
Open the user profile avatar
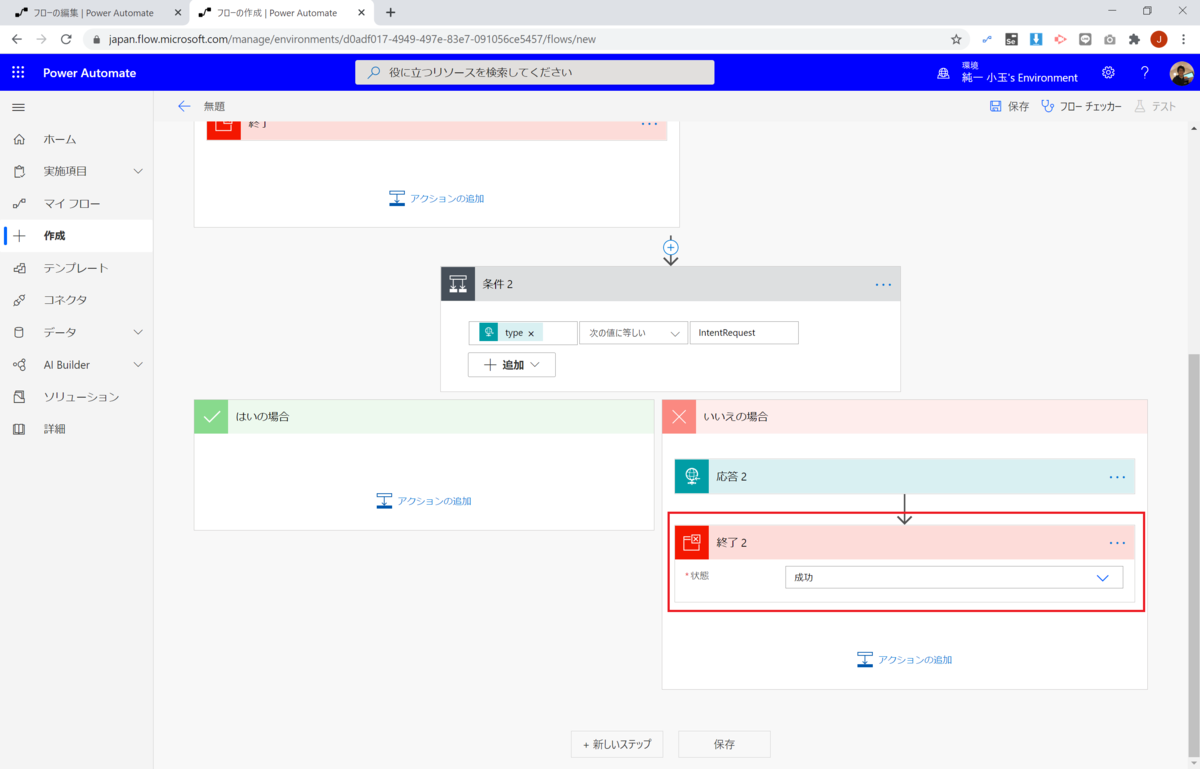click(x=1181, y=73)
